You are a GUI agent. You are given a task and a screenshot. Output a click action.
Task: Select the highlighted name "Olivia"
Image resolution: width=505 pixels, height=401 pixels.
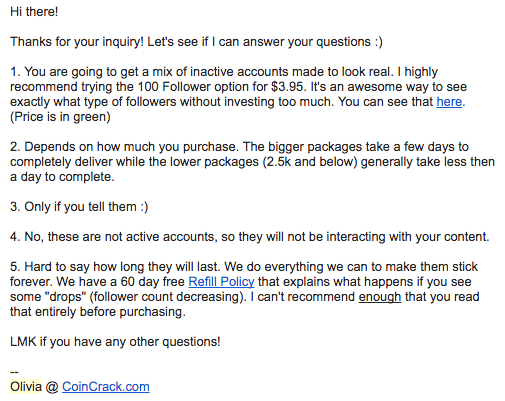click(x=26, y=387)
